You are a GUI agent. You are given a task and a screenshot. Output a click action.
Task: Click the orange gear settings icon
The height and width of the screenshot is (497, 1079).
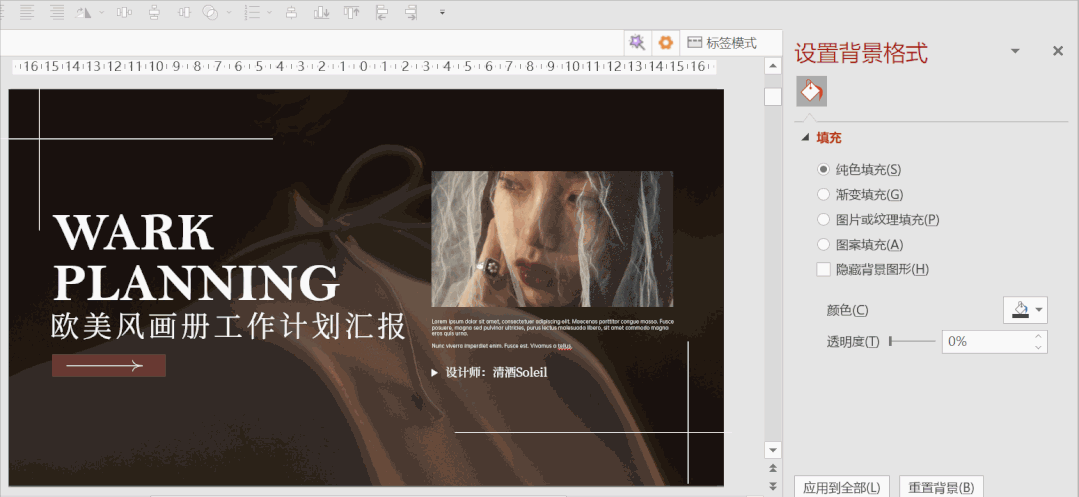tap(665, 43)
